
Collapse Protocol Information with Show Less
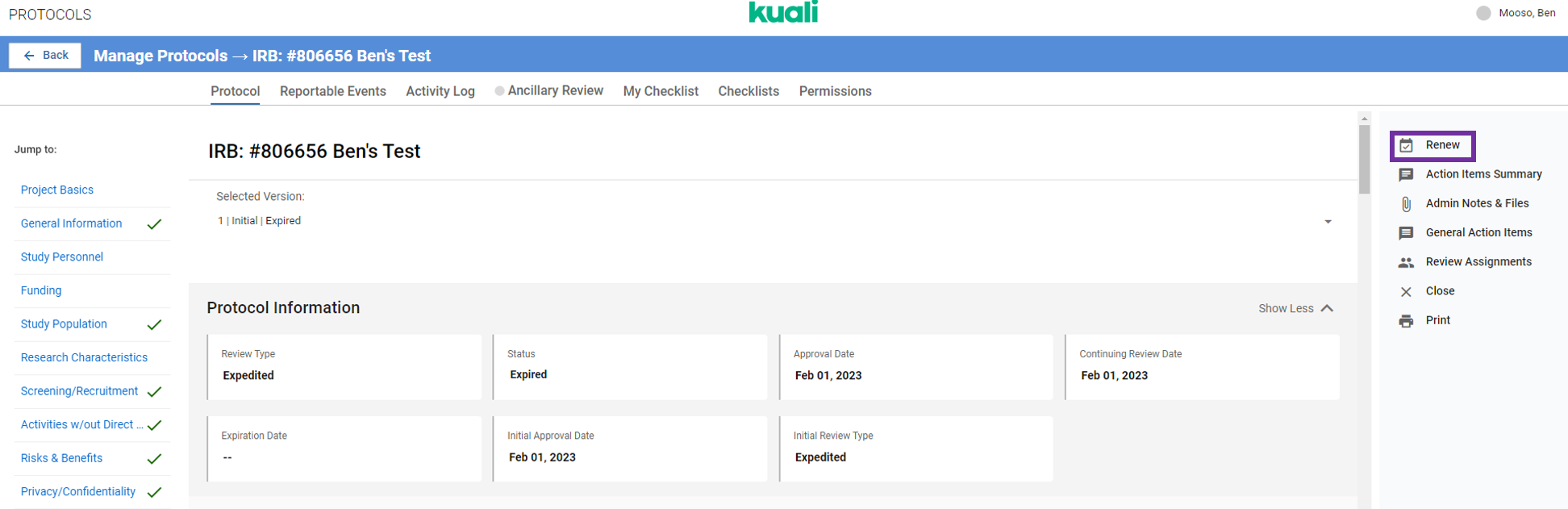pos(1295,308)
